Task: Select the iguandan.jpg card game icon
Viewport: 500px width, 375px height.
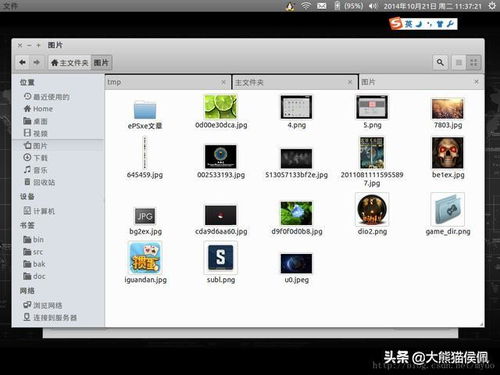Action: 145,258
